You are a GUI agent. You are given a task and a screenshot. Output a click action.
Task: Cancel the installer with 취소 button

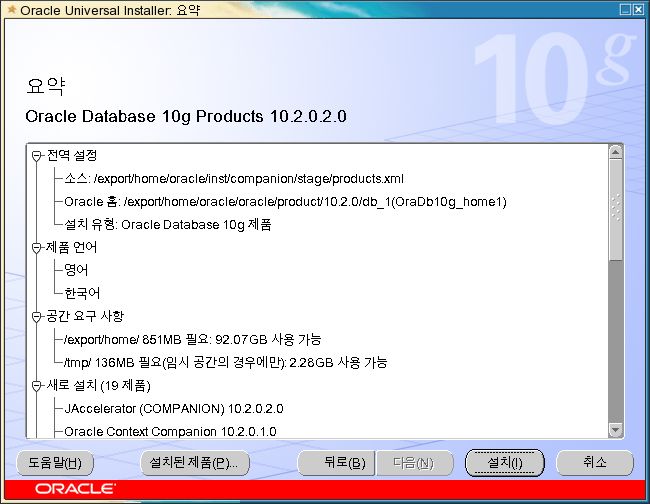595,463
